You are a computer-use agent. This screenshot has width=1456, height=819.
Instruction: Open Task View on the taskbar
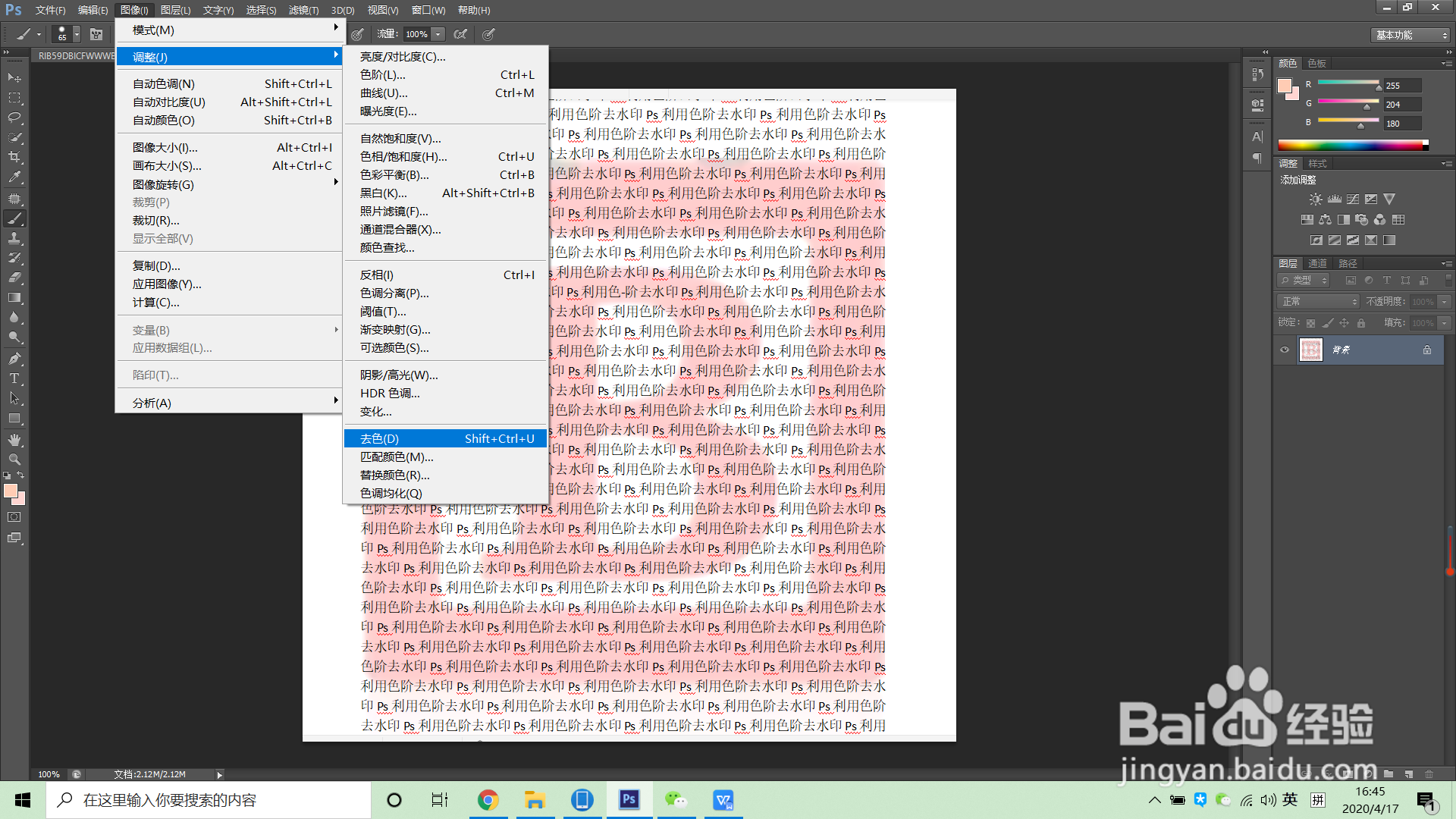440,800
